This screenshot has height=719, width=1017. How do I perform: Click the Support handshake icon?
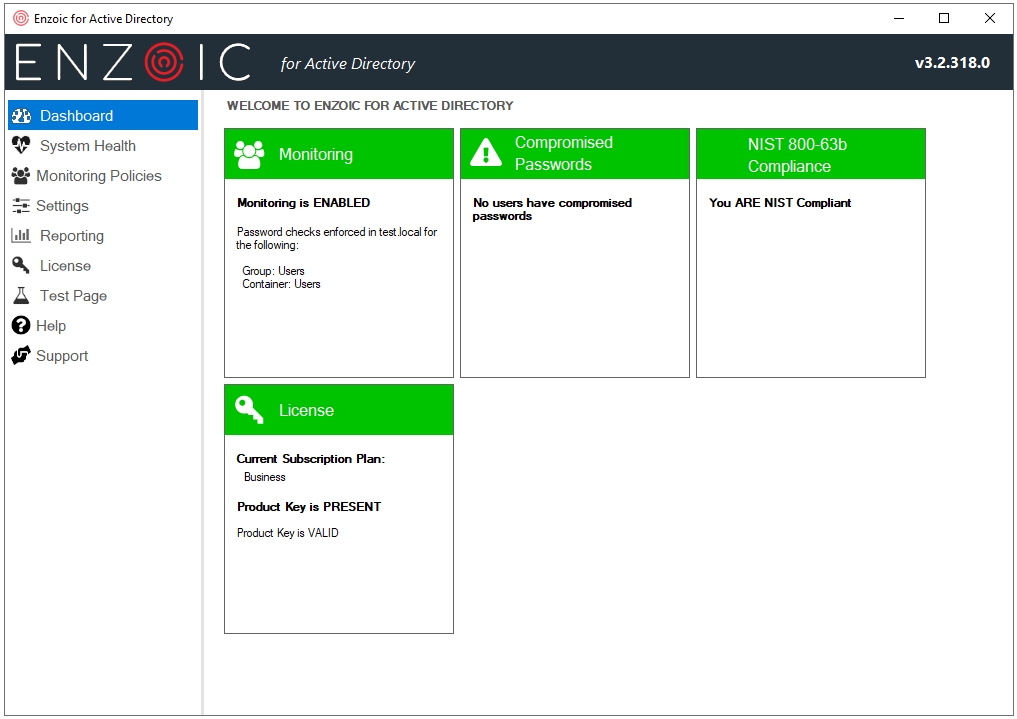click(21, 356)
